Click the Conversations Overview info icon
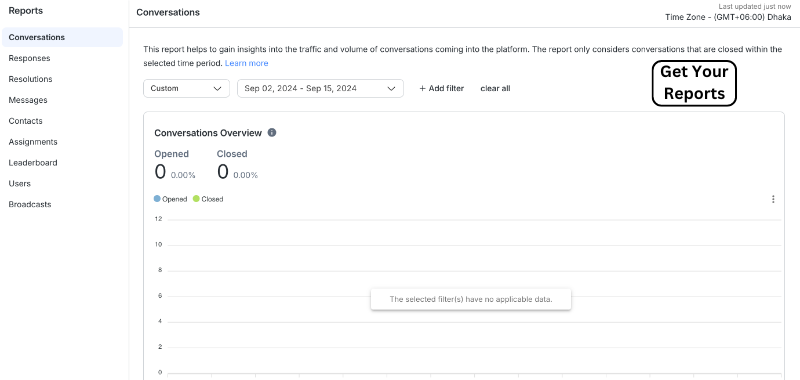The image size is (800, 380). coord(272,133)
